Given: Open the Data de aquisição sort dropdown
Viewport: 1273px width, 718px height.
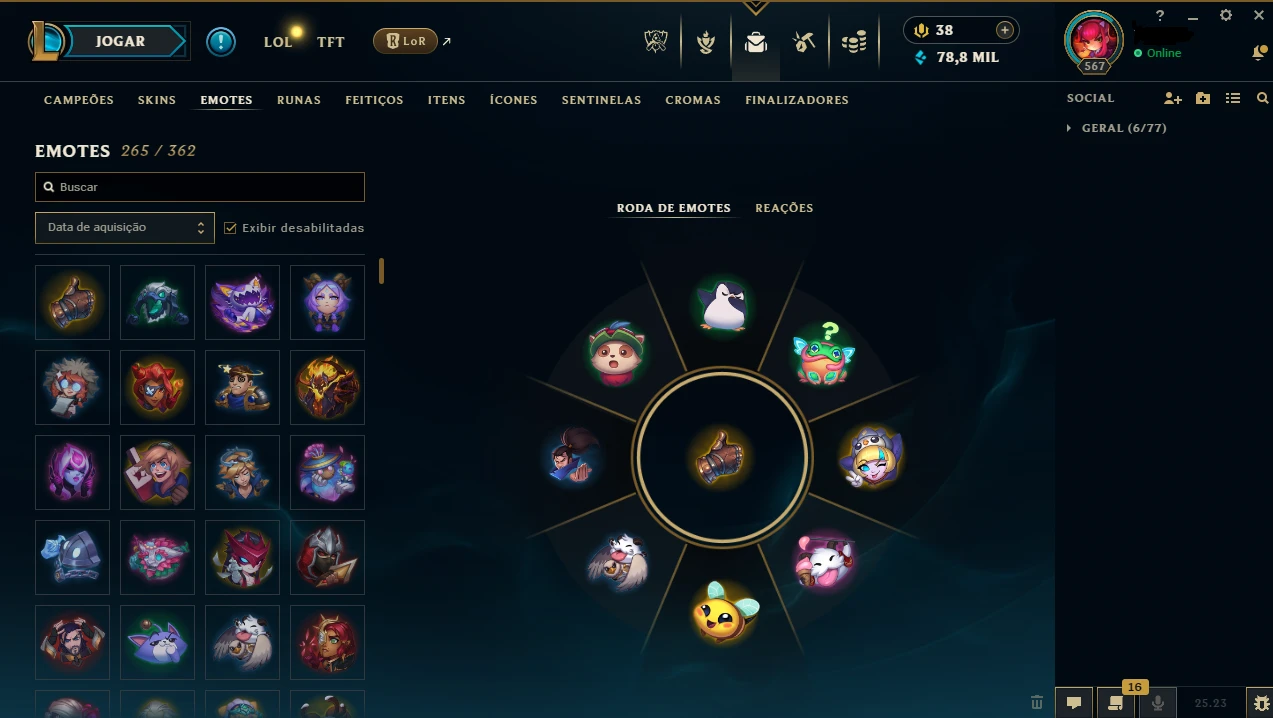Looking at the screenshot, I should point(125,227).
